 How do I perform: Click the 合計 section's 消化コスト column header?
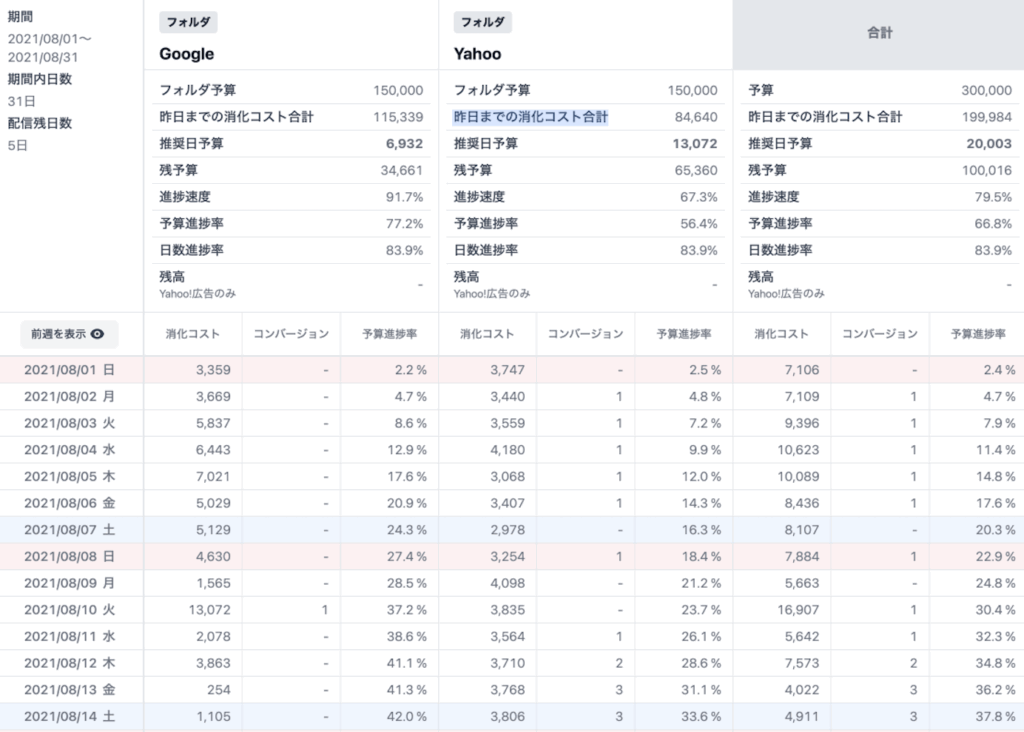[x=781, y=334]
